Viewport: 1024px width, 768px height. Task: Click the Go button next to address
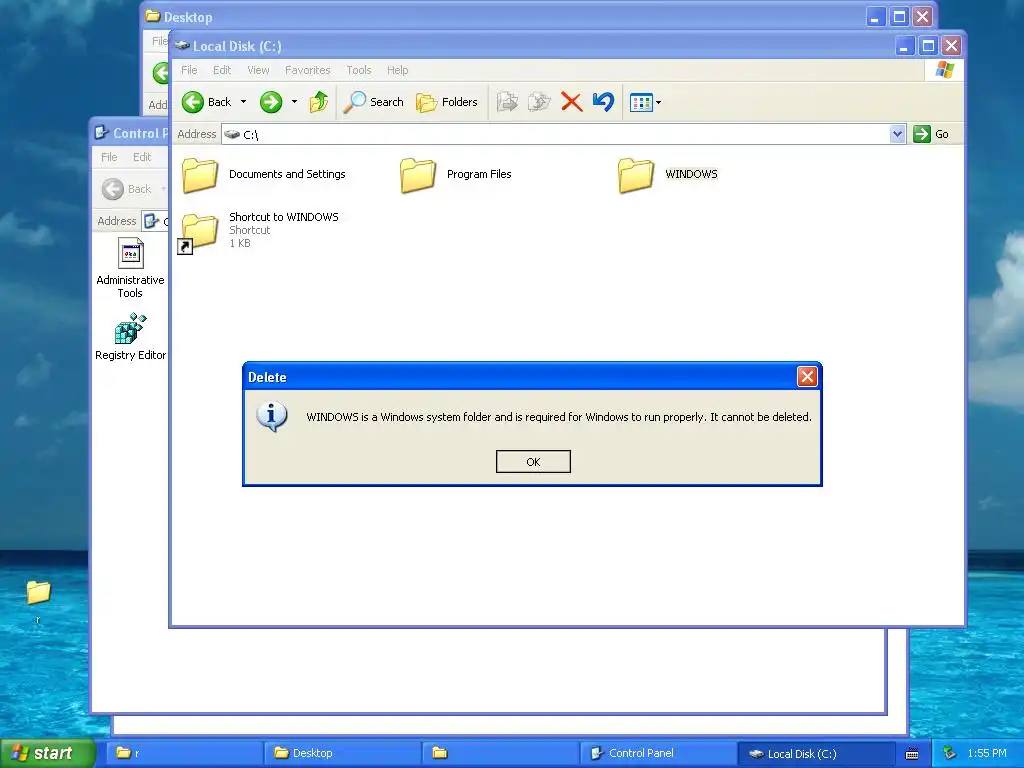click(932, 134)
